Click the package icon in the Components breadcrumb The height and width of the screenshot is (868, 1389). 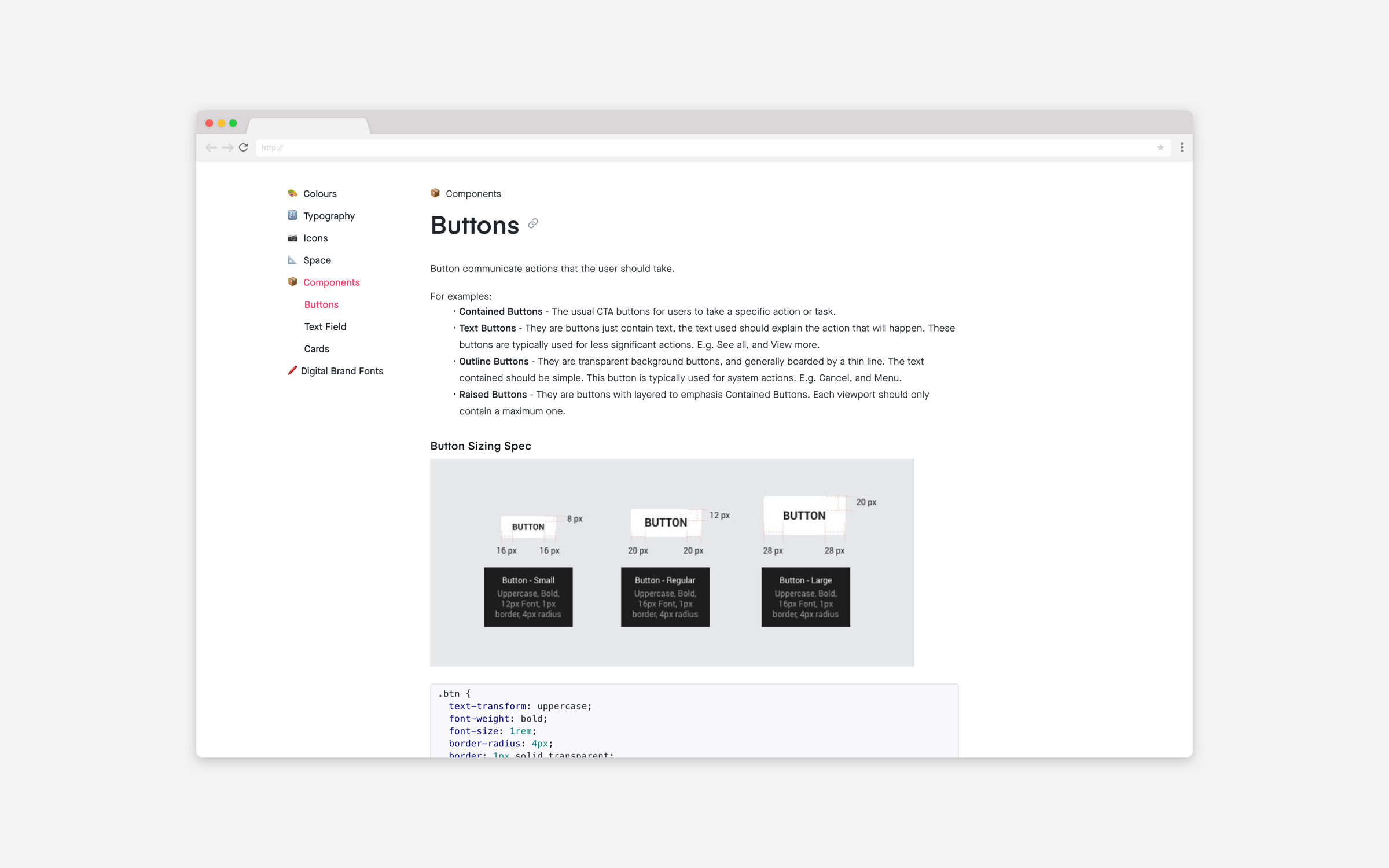(435, 193)
